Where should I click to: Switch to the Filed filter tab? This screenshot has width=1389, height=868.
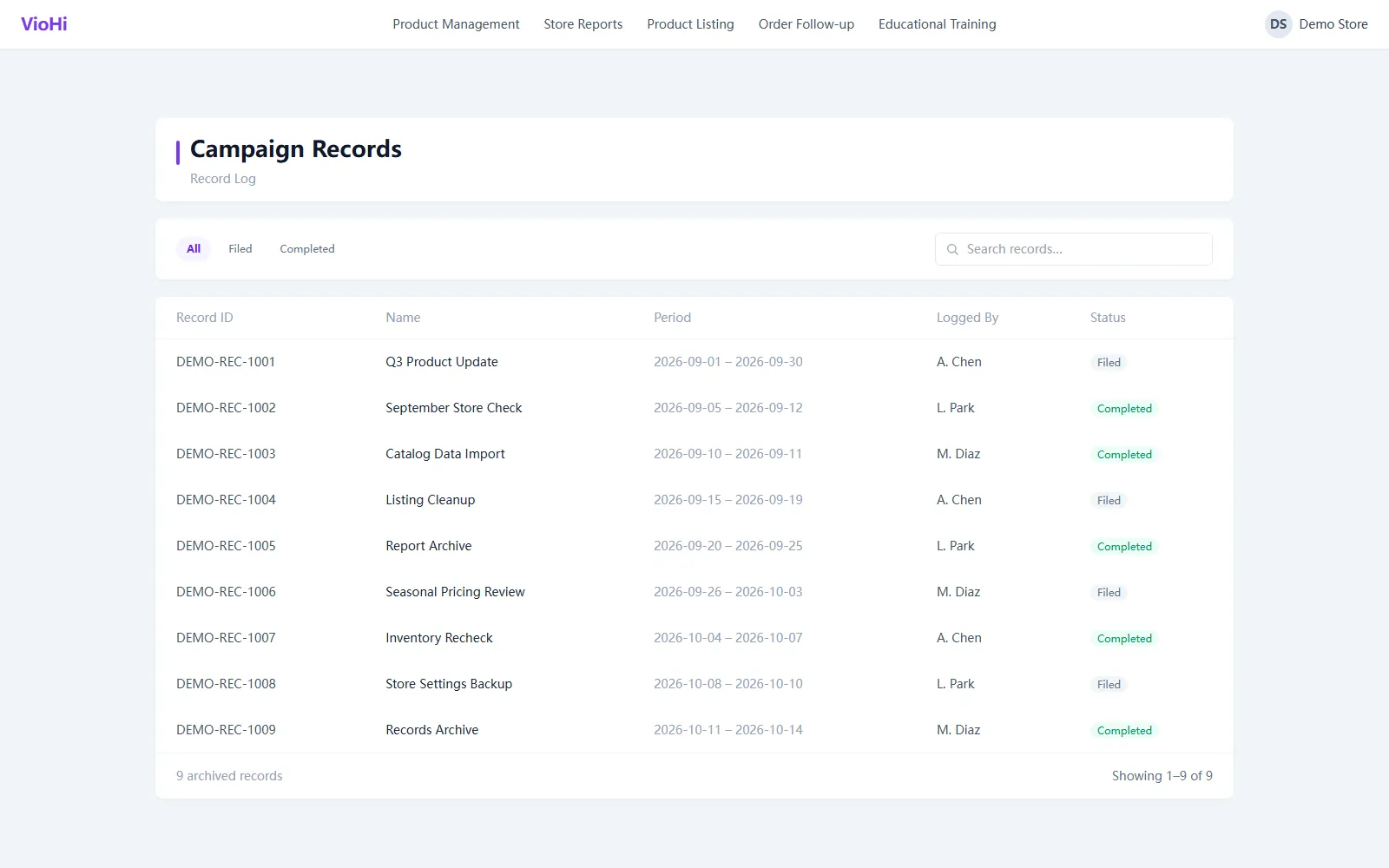[x=240, y=249]
